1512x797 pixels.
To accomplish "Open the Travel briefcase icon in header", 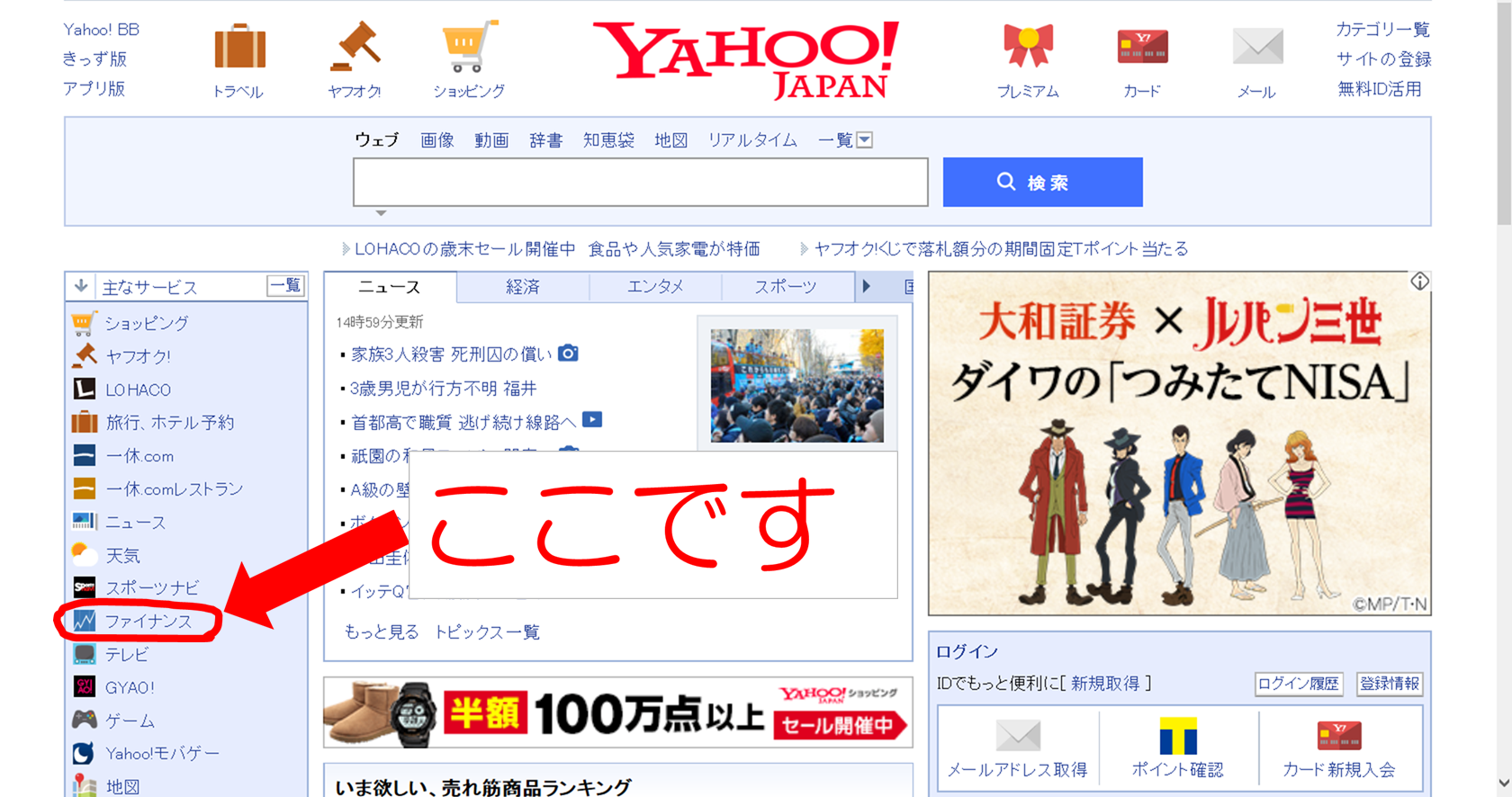I will (x=239, y=47).
